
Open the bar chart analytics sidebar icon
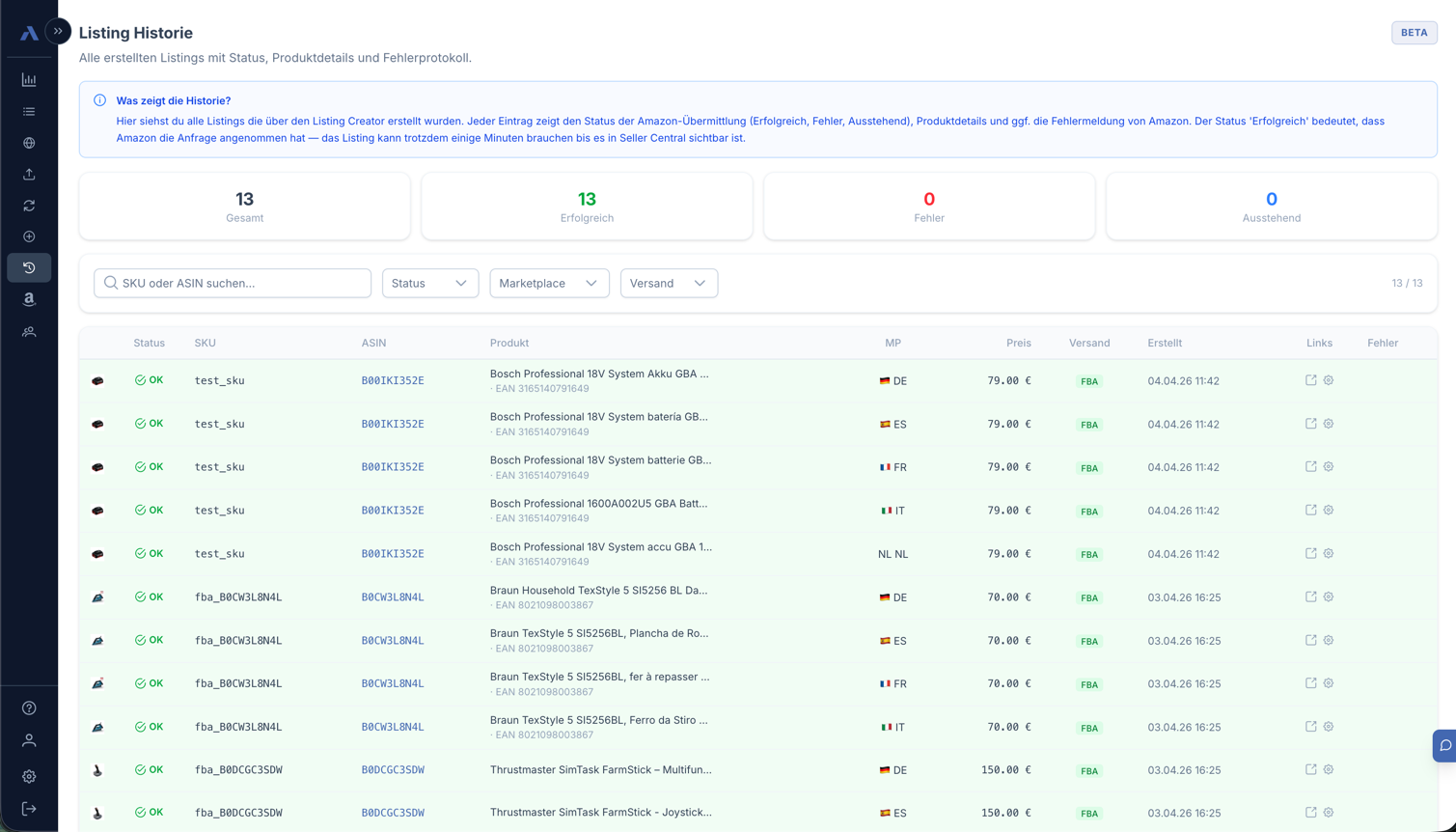[x=29, y=80]
